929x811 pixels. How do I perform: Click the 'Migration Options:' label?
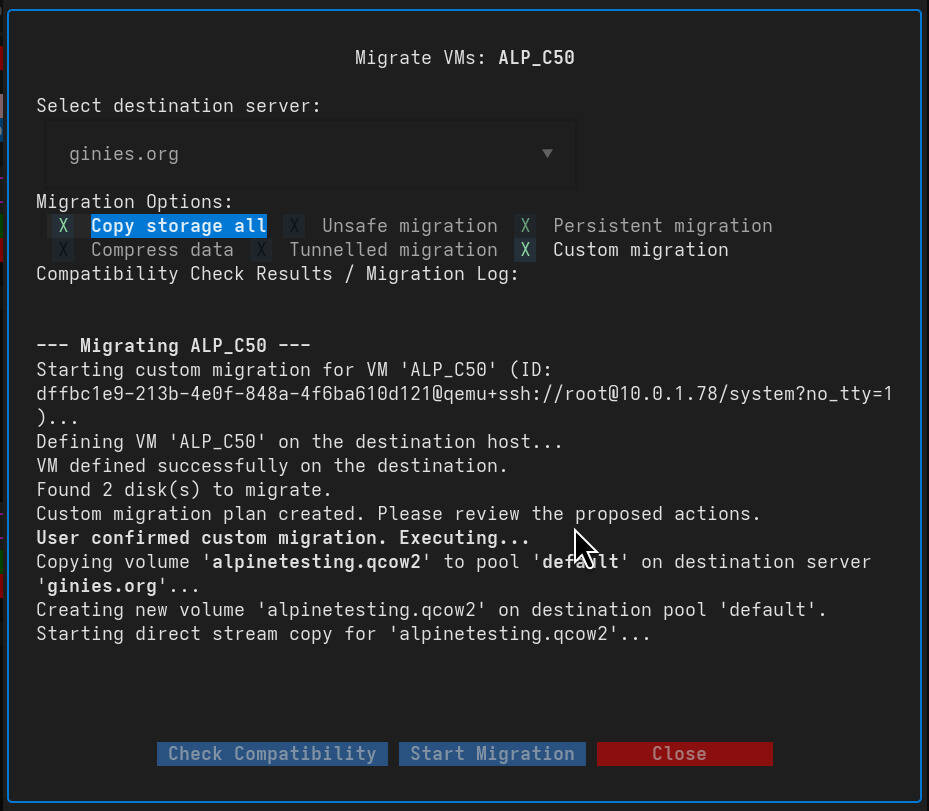click(x=134, y=201)
